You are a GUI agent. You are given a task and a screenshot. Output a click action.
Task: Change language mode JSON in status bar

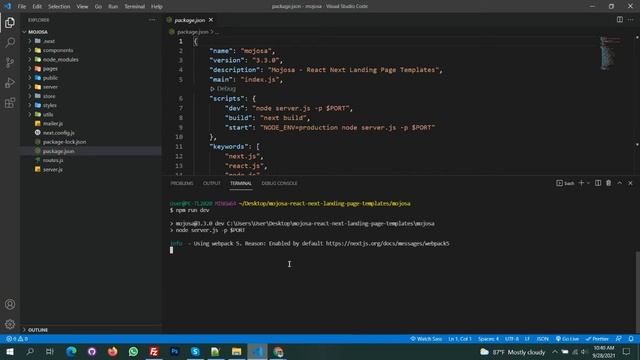pyautogui.click(x=542, y=339)
